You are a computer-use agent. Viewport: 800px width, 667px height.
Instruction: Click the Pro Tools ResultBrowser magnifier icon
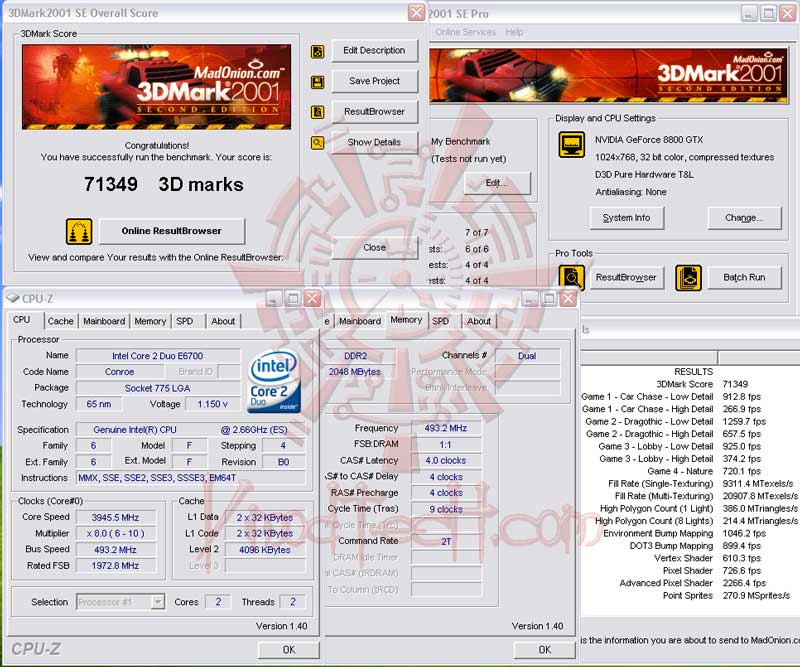572,278
